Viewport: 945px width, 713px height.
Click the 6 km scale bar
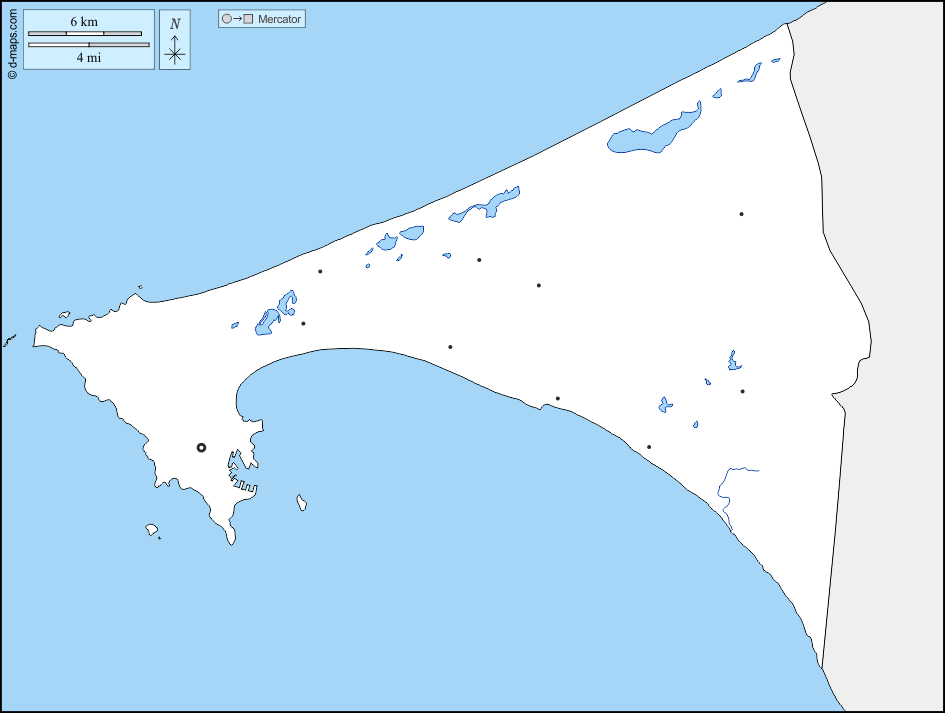pos(85,34)
